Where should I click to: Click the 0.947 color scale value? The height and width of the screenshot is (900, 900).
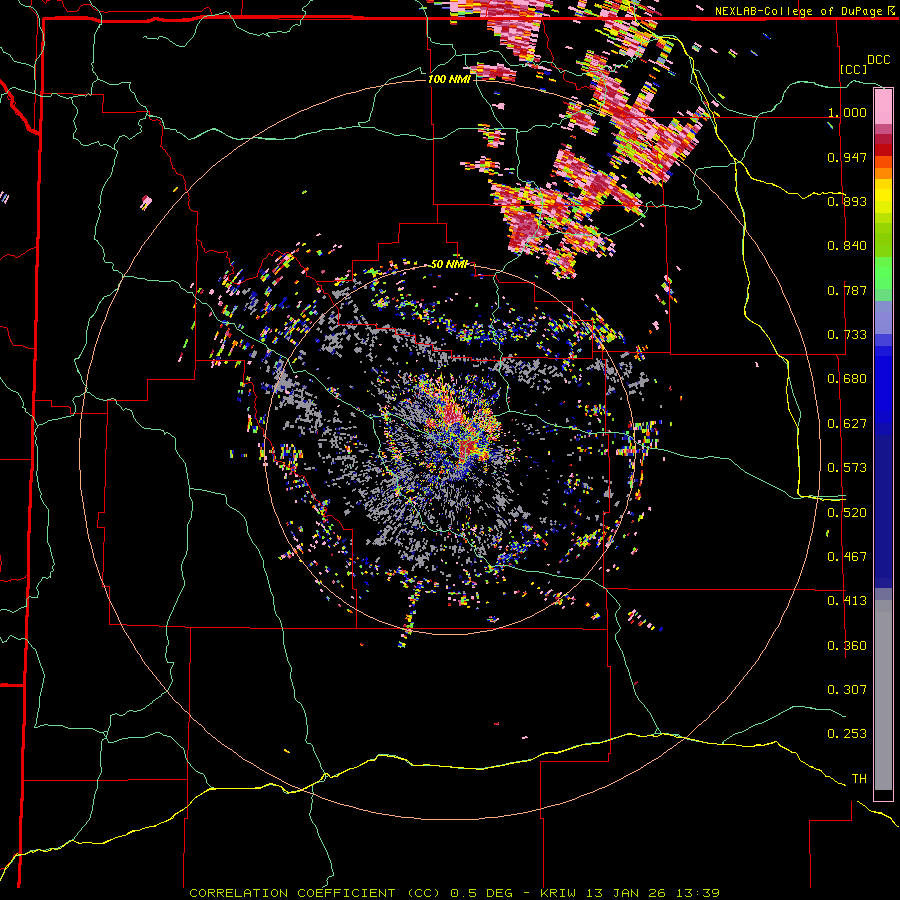point(847,157)
